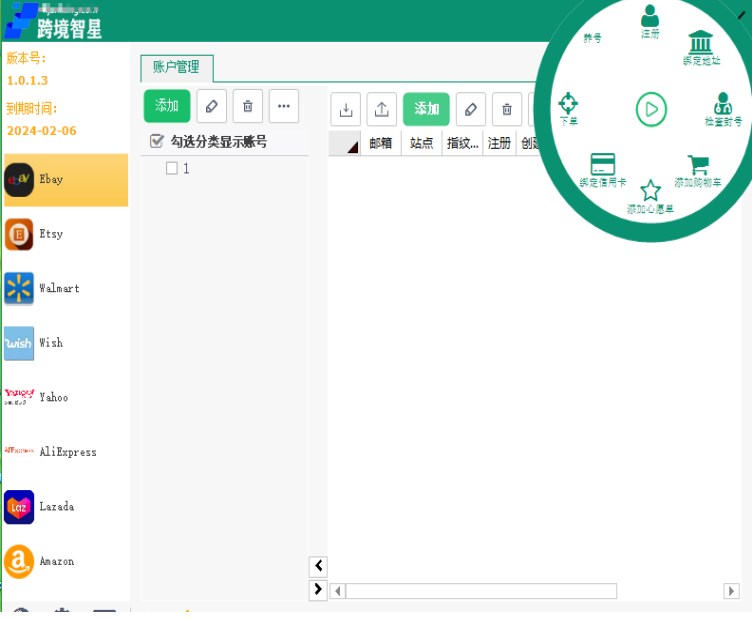Delete account using trash icon in account toolbar
Viewport: 752px width, 618px height.
[507, 109]
